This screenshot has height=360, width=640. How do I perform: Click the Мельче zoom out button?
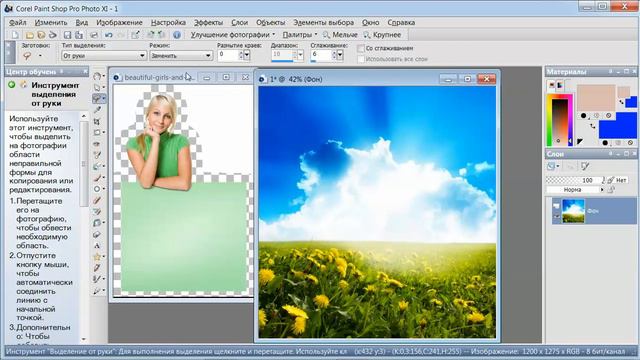click(340, 35)
